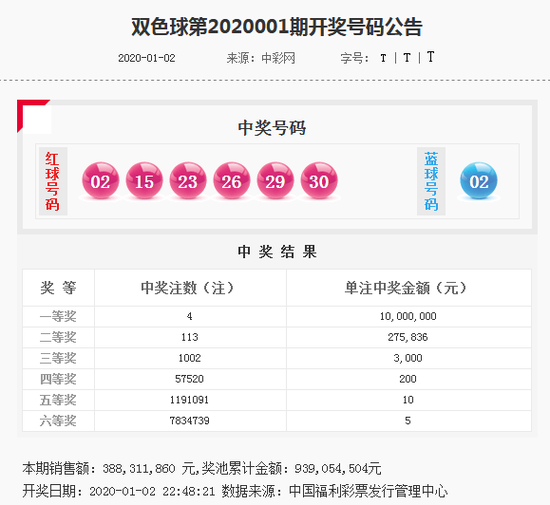Click the page title 双色球第2020001期开奖号码公告

[277, 27]
